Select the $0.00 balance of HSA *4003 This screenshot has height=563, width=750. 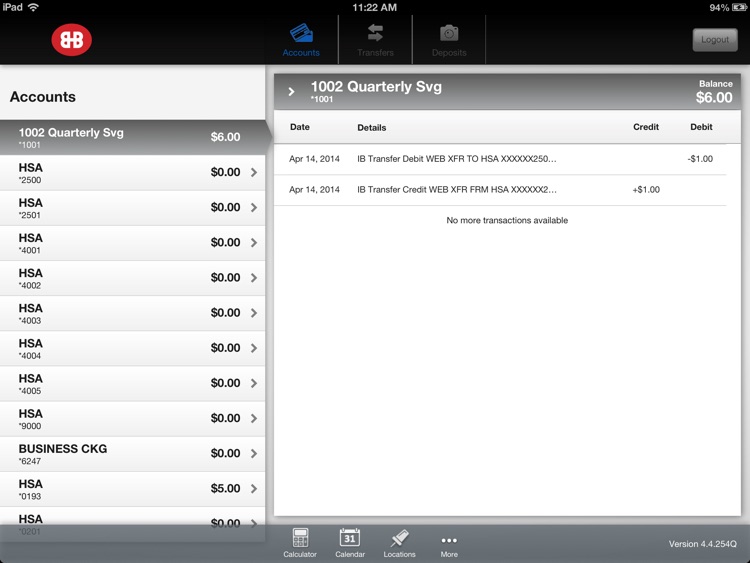(x=225, y=313)
